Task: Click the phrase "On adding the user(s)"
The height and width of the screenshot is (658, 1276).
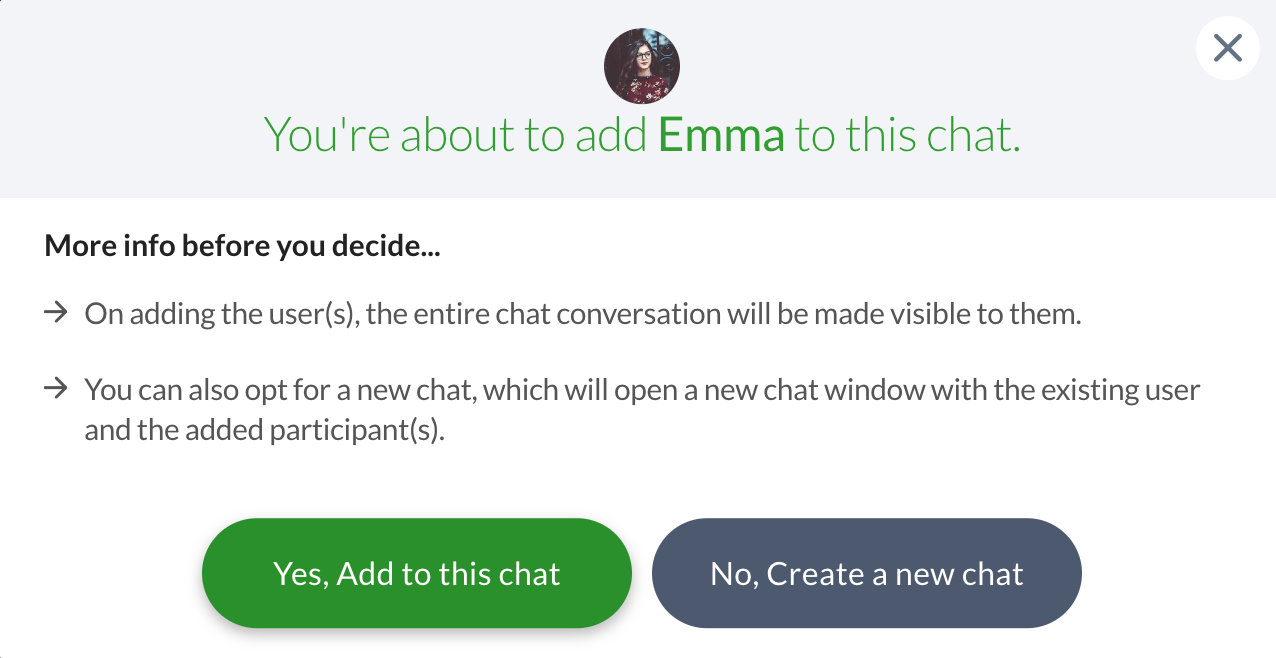Action: (221, 314)
